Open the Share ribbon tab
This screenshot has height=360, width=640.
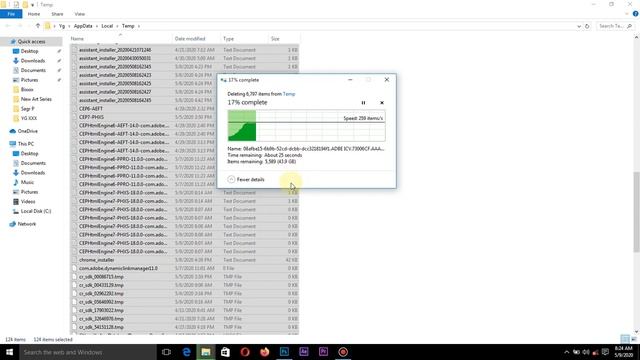57,14
